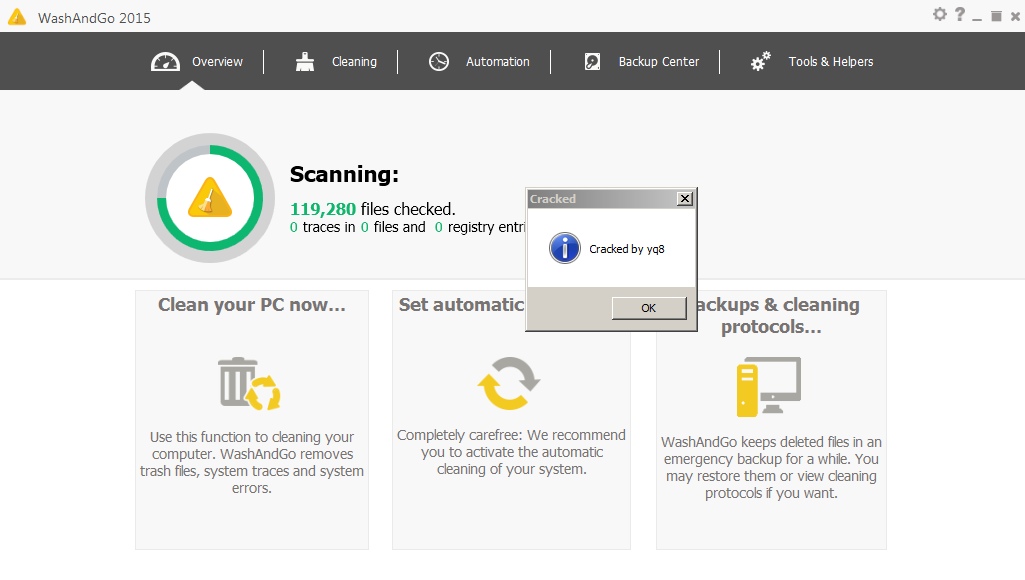Click the Tools & Helpers gears icon
This screenshot has width=1025, height=580.
pyautogui.click(x=760, y=61)
